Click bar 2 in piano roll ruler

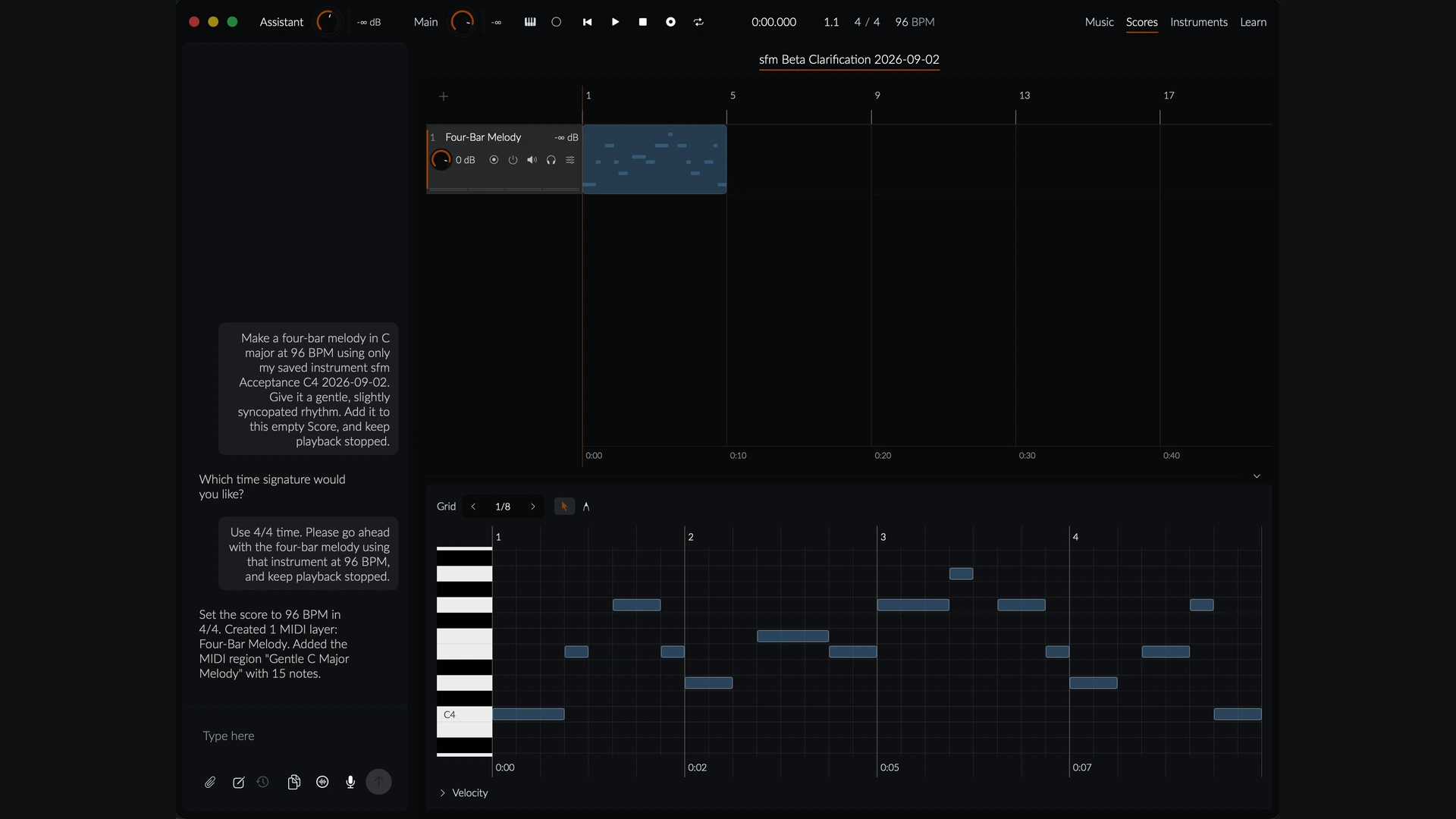[x=691, y=537]
